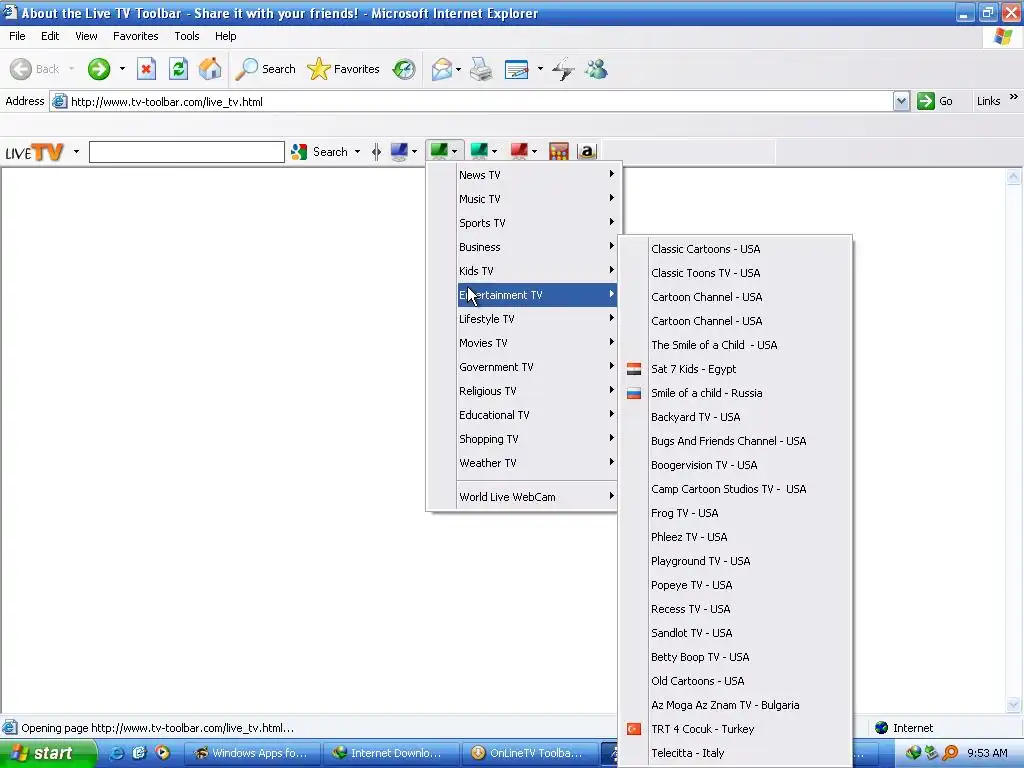Screen dimensions: 1024x768
Task: Open the Favorites star button
Action: pyautogui.click(x=344, y=69)
